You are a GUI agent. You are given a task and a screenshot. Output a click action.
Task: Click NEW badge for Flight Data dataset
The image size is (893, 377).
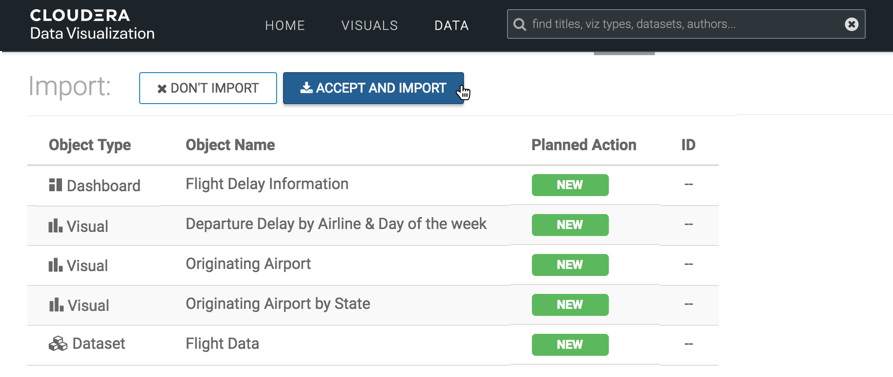[x=570, y=345]
